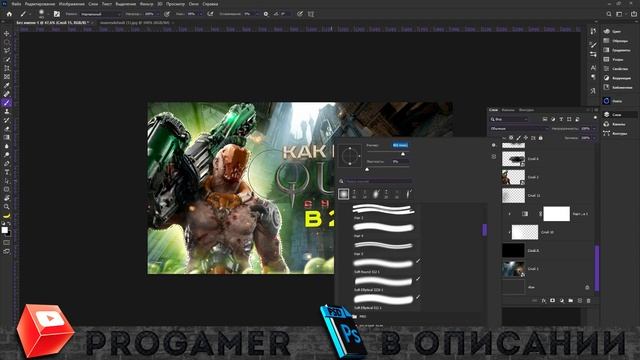The height and width of the screenshot is (360, 640).
Task: Open the Свойства panel
Action: point(617,69)
